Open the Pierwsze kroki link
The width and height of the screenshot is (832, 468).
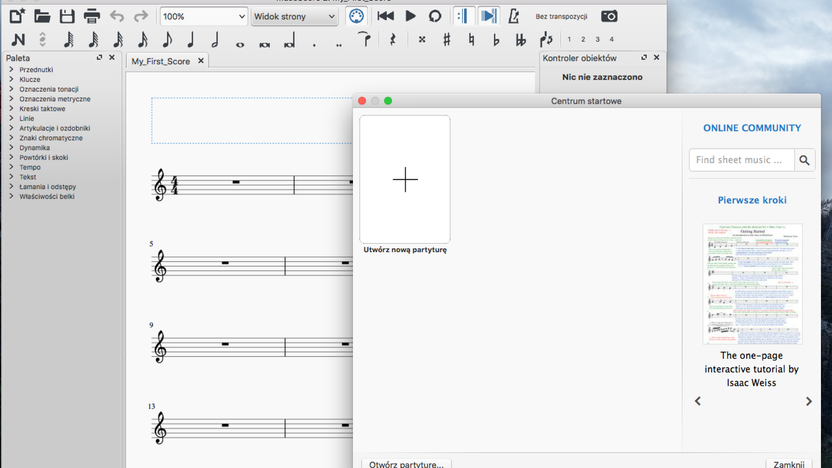click(752, 200)
